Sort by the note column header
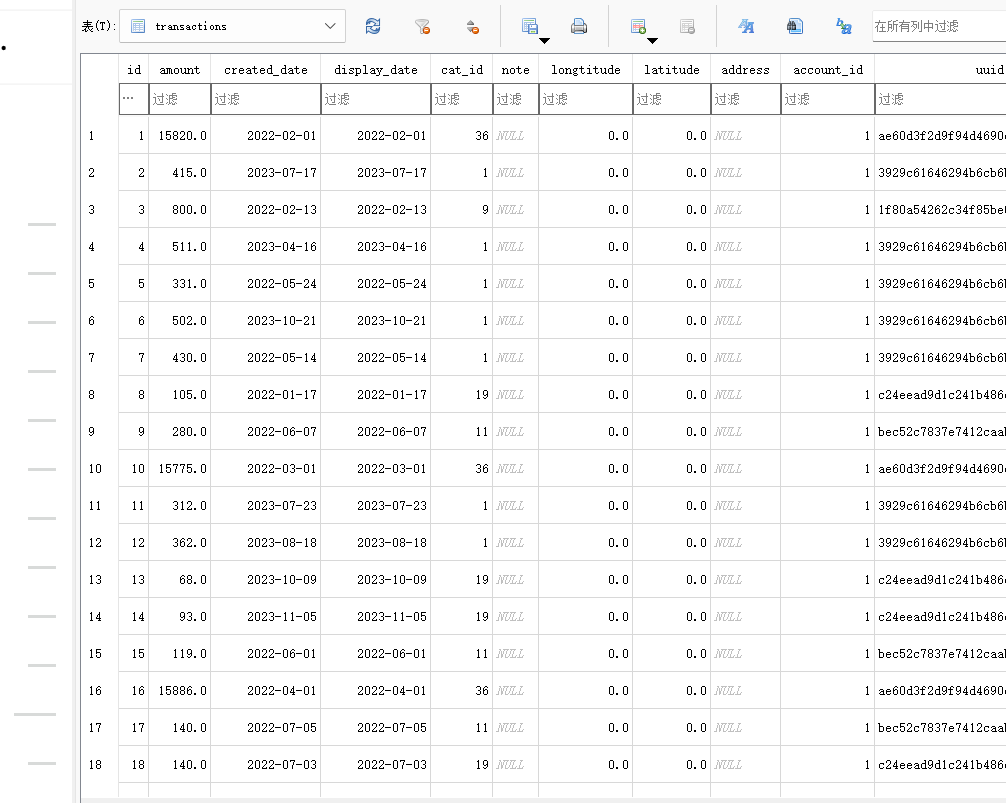The image size is (1006, 803). pyautogui.click(x=516, y=69)
